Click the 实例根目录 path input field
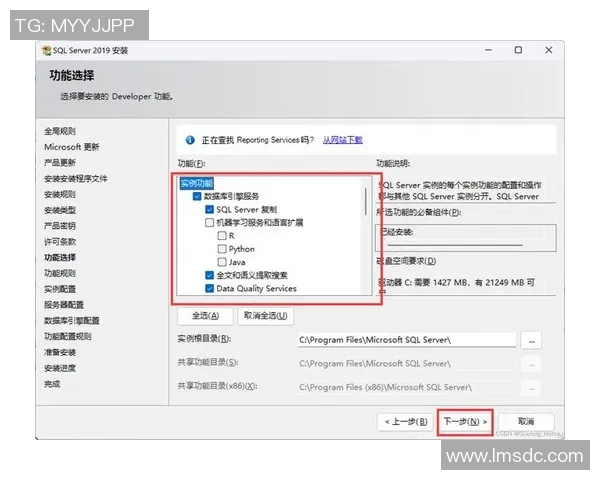Viewport: 600px width, 480px height. pyautogui.click(x=406, y=340)
